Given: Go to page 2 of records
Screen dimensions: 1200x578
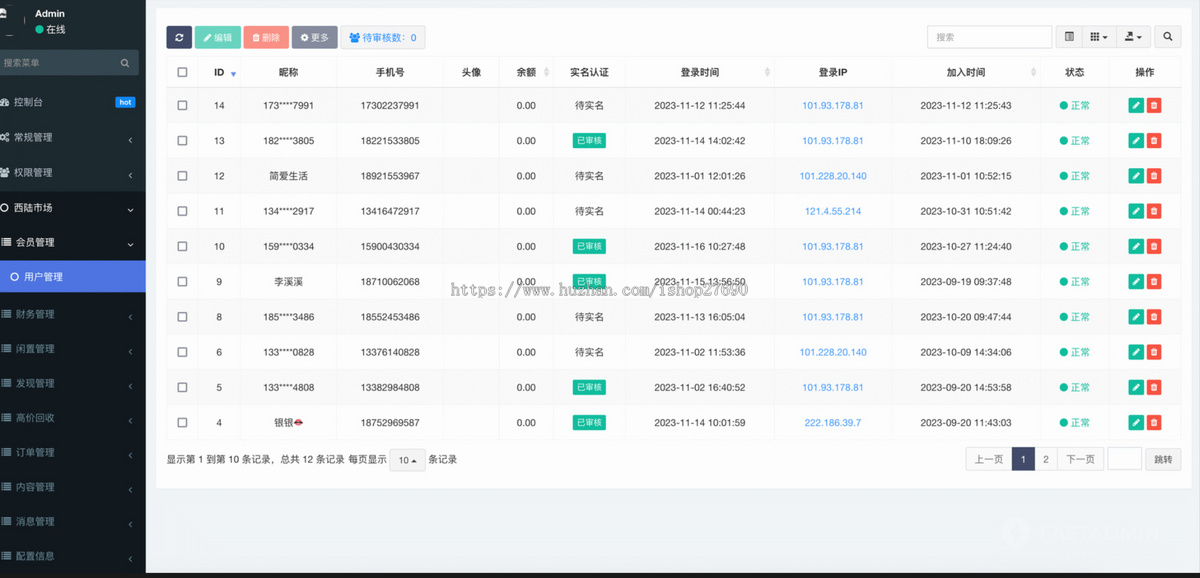Looking at the screenshot, I should coord(1045,459).
